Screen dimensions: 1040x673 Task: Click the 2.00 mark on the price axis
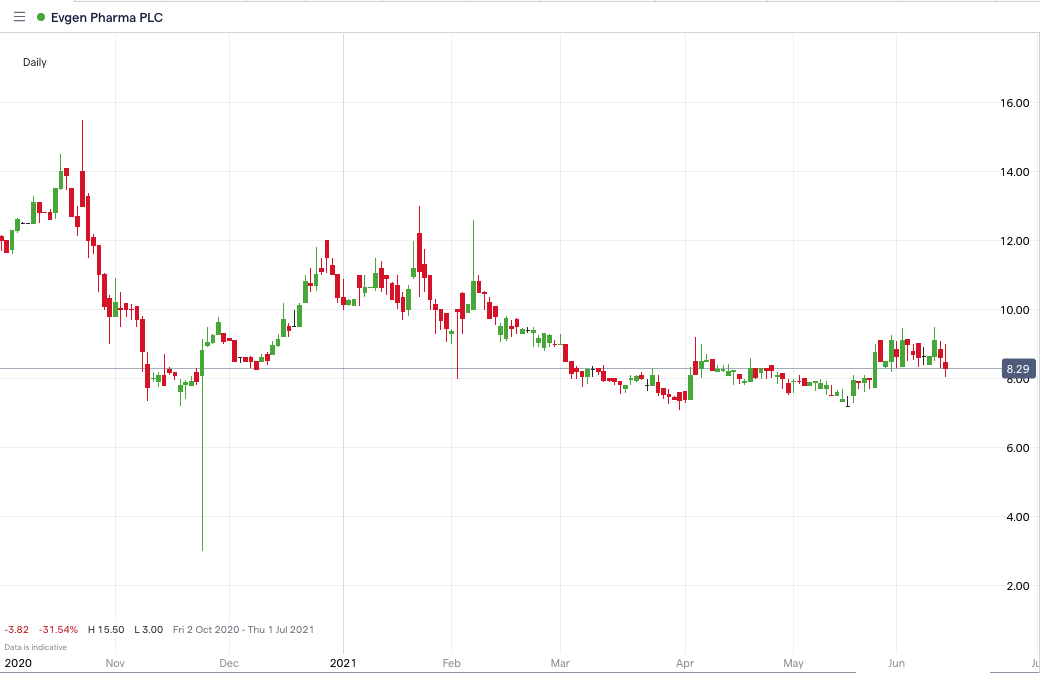(1018, 587)
